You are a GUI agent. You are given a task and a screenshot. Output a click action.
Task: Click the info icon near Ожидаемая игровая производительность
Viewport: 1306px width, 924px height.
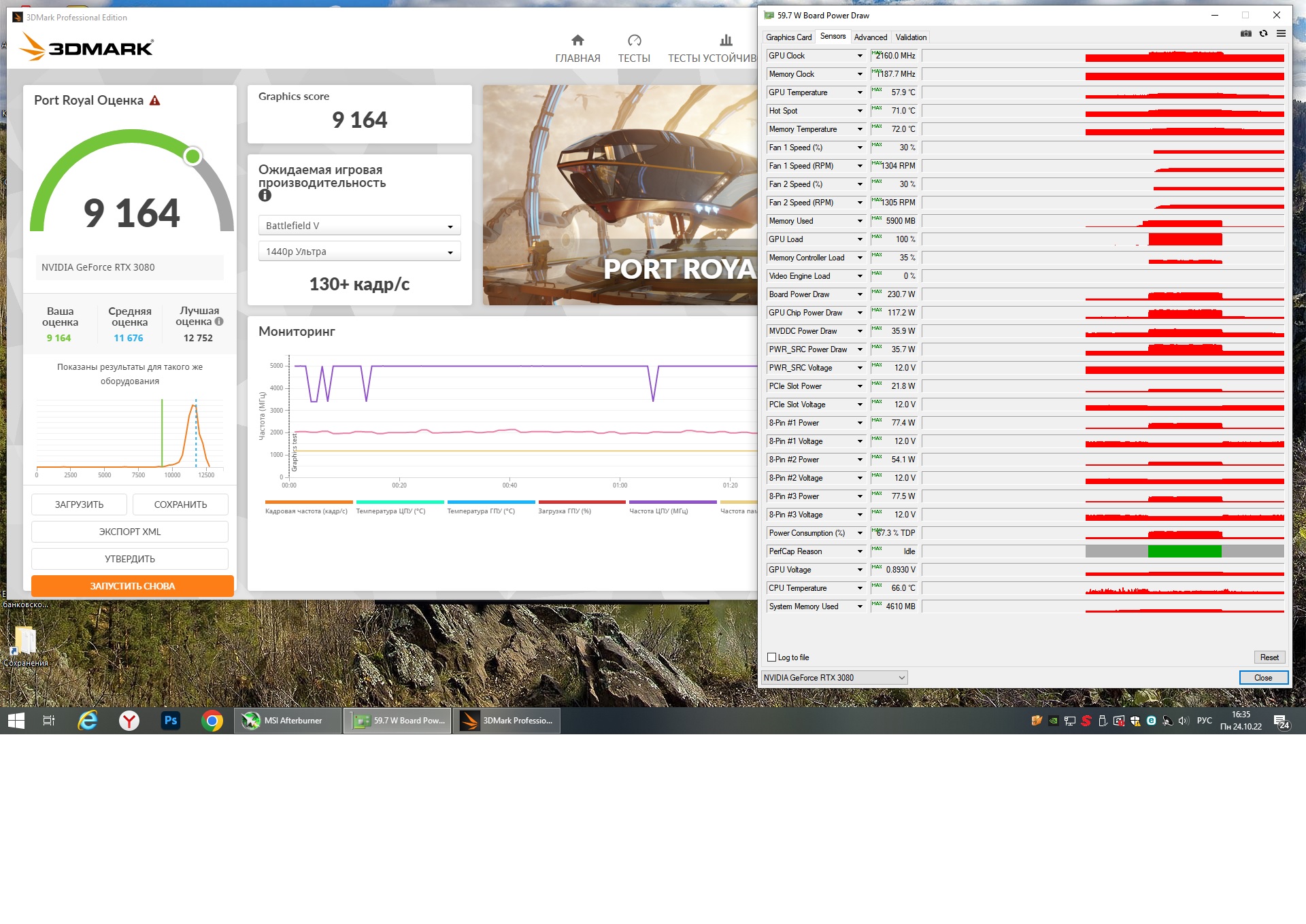click(265, 196)
